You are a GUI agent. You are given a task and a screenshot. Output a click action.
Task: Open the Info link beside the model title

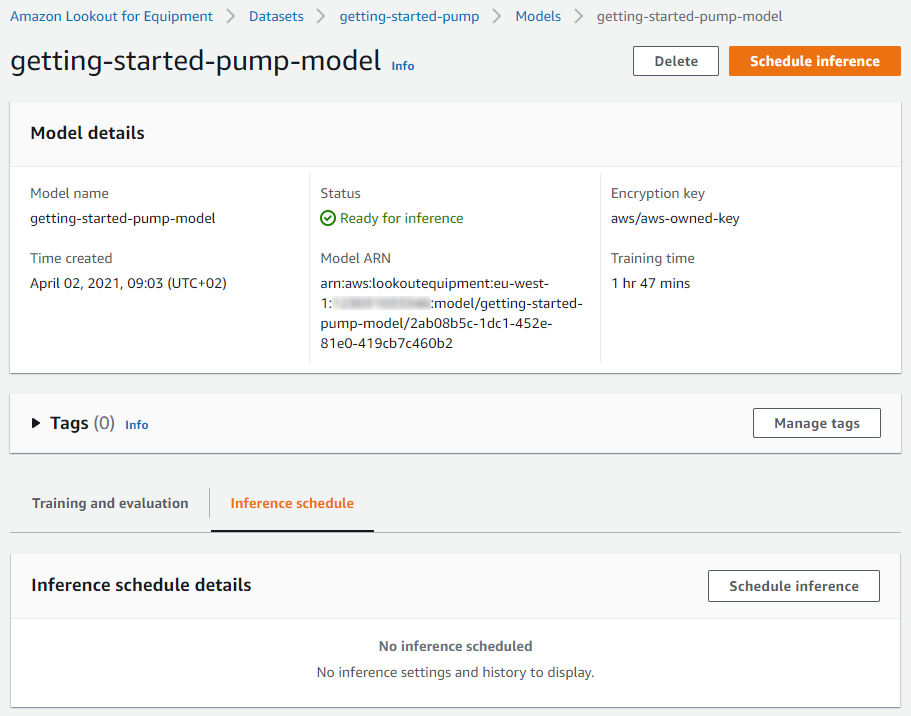coord(403,66)
